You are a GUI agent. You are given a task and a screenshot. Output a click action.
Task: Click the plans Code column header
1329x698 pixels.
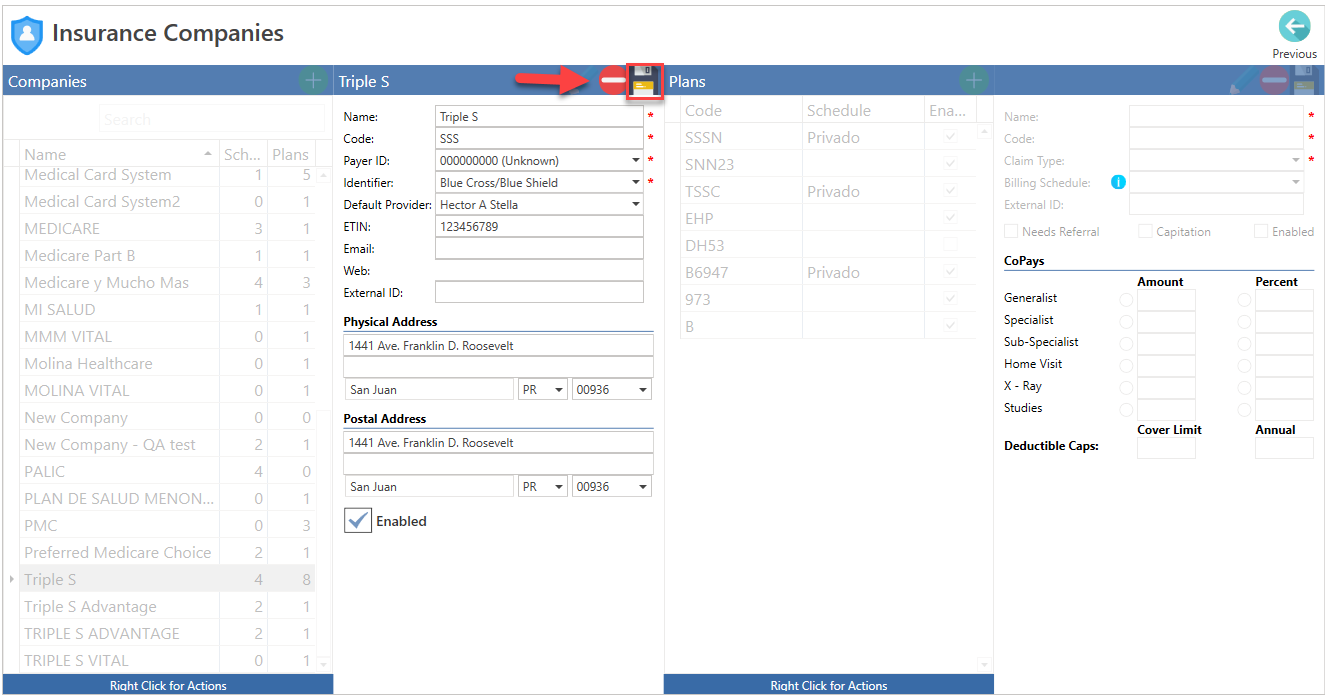tap(741, 111)
